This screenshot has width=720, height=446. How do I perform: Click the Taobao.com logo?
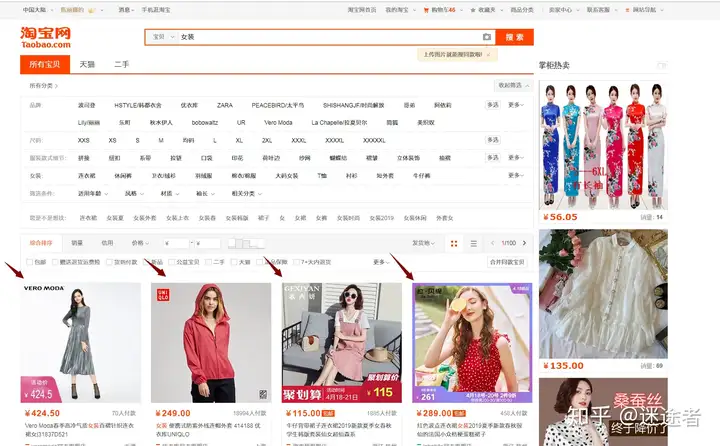tap(45, 37)
